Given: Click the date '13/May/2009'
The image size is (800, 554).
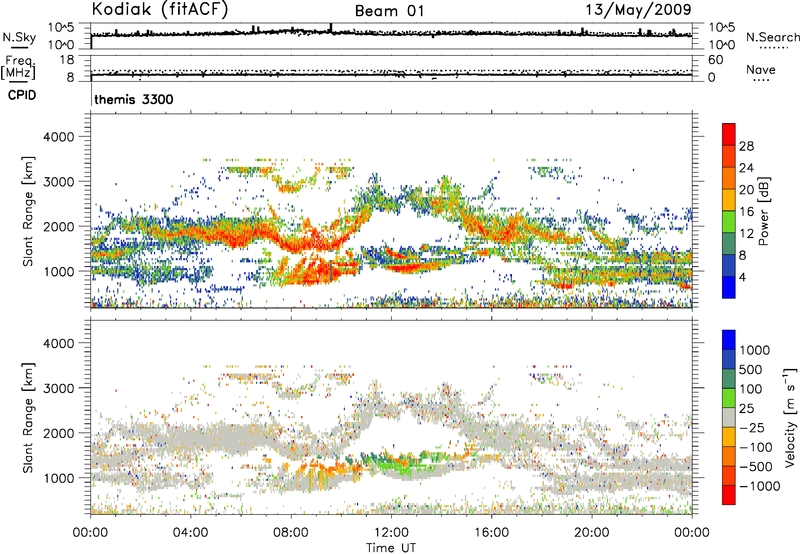Looking at the screenshot, I should pos(638,10).
